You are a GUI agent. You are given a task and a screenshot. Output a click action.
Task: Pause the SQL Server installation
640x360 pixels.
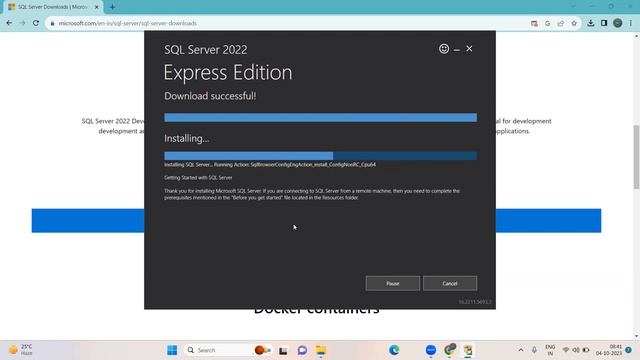point(393,283)
